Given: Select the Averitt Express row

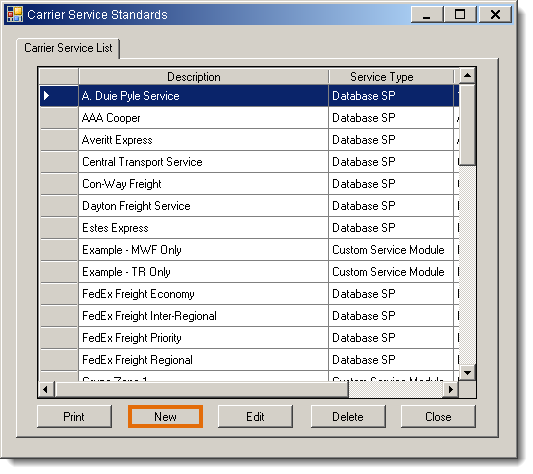Looking at the screenshot, I should [x=249, y=140].
